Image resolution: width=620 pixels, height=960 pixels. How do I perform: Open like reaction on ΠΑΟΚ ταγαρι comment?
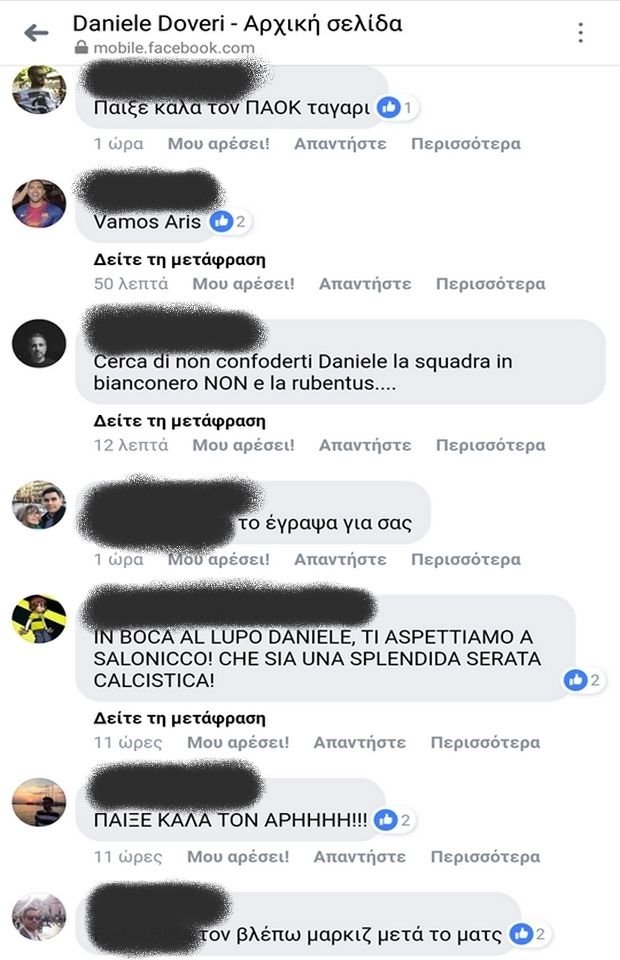[388, 108]
